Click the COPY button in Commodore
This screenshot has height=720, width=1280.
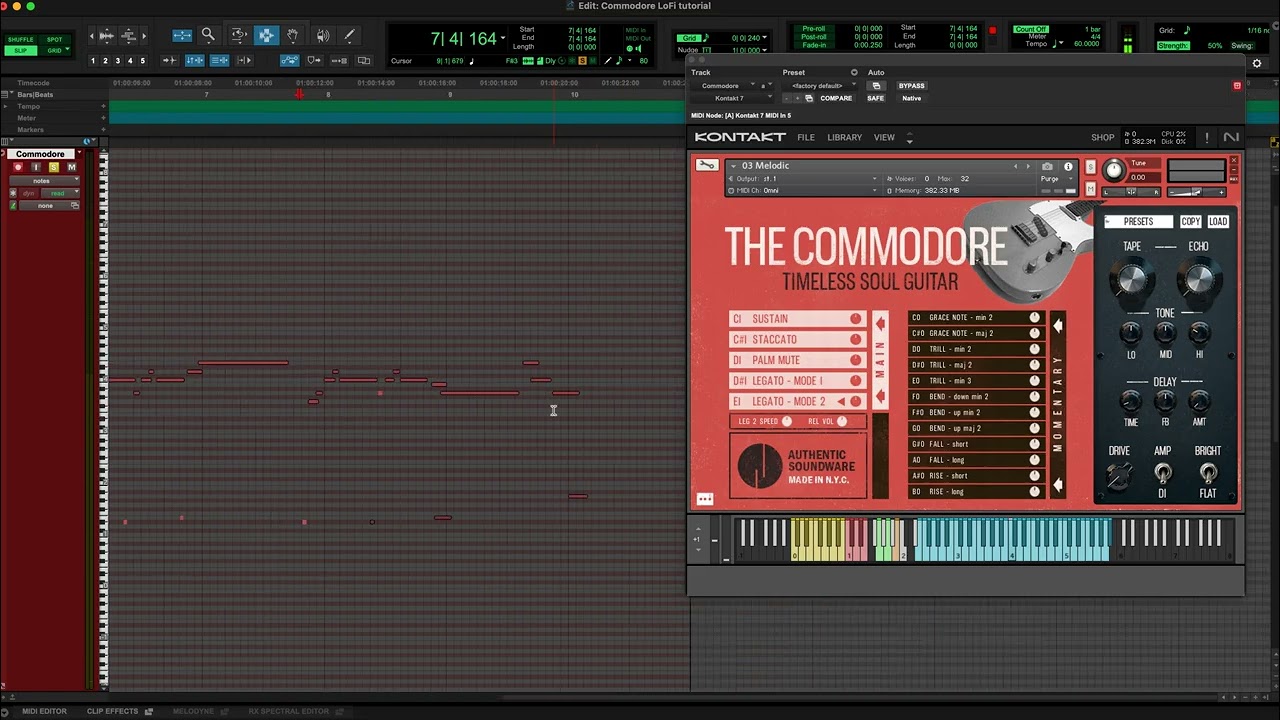tap(1190, 222)
